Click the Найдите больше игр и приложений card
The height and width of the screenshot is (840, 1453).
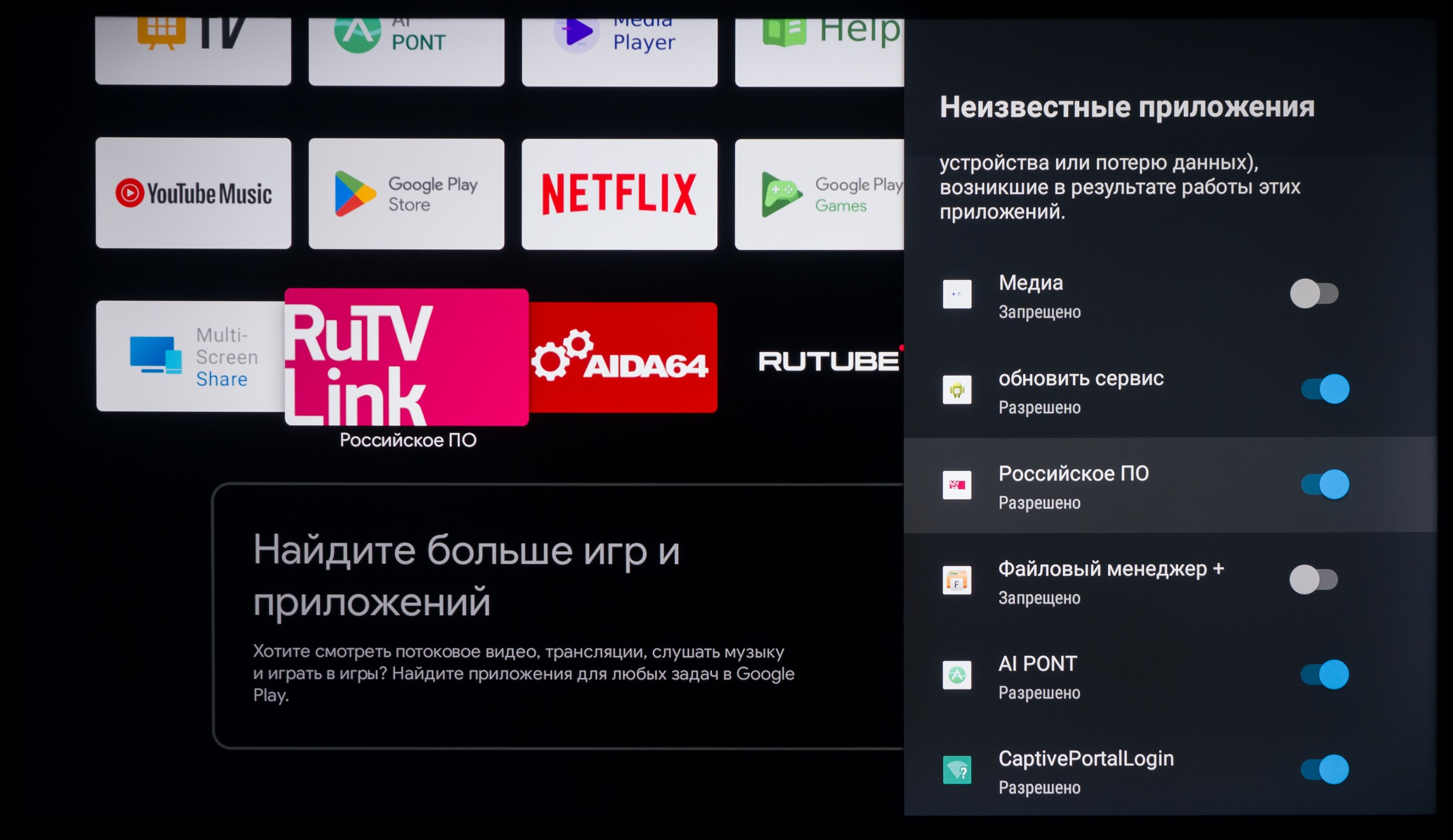point(558,616)
